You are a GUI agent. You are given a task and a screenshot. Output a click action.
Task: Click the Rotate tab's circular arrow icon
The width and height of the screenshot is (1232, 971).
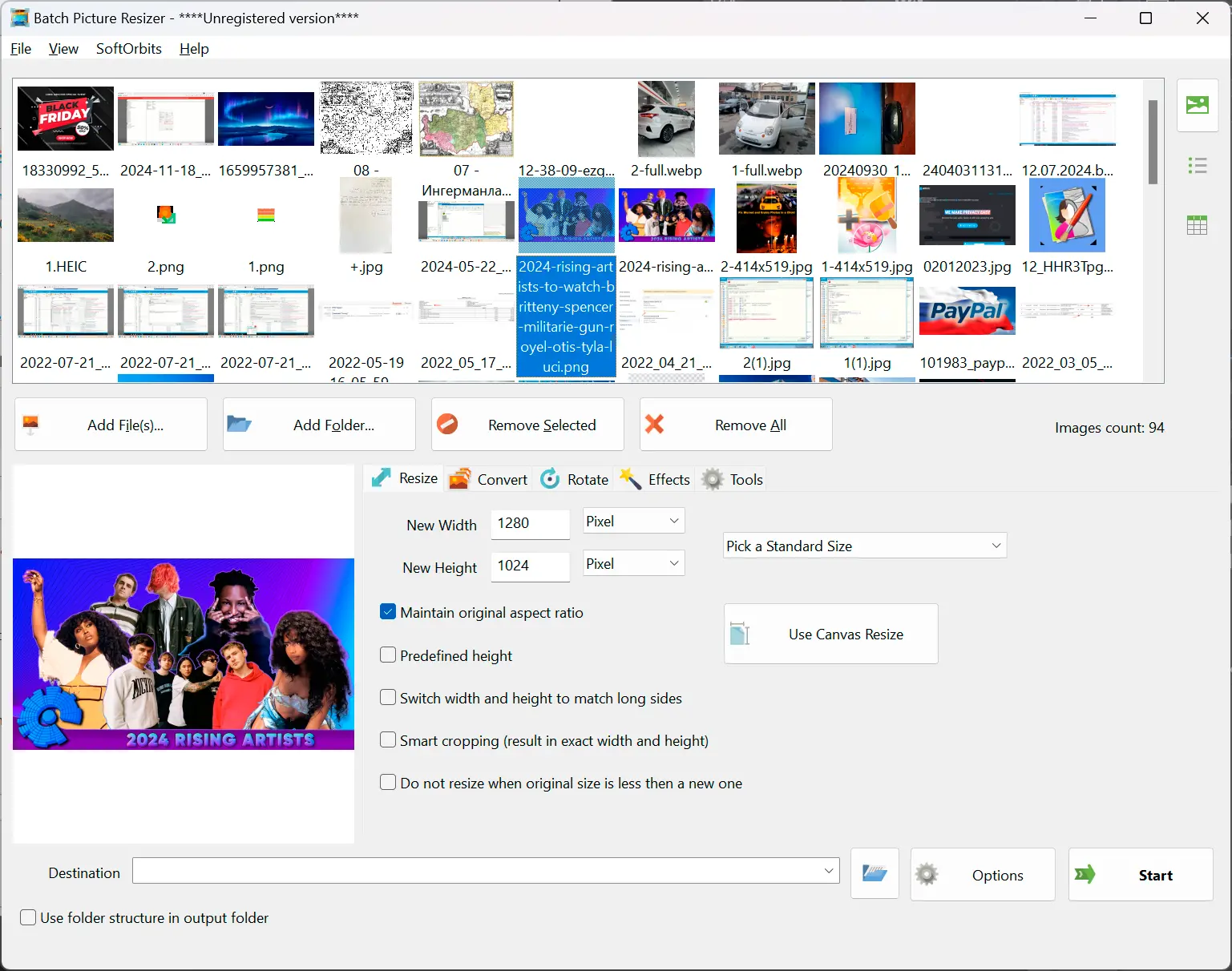click(551, 478)
